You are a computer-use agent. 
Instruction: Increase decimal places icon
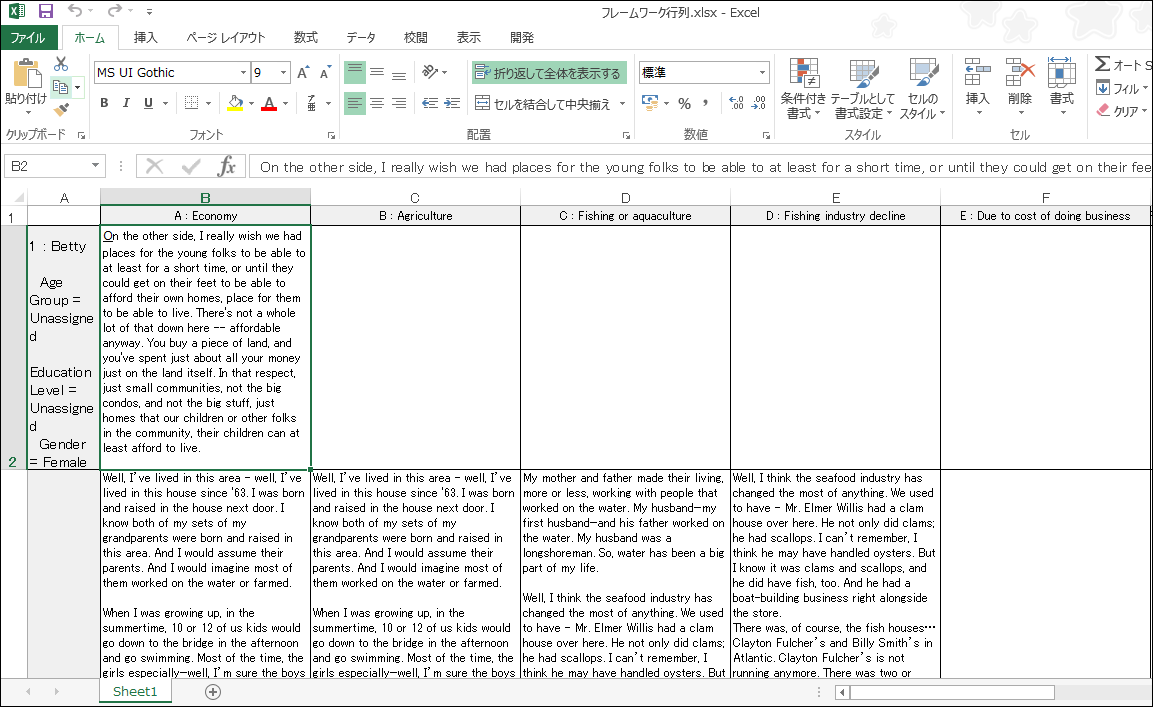pyautogui.click(x=736, y=104)
